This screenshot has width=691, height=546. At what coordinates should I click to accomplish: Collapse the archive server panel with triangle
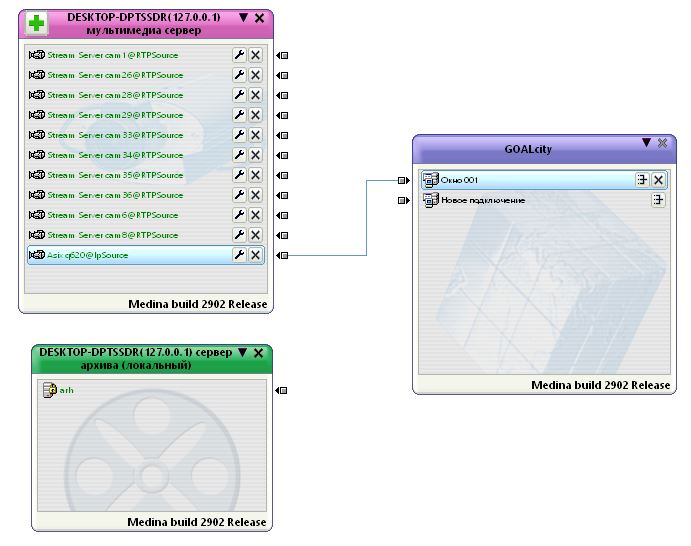tap(242, 352)
